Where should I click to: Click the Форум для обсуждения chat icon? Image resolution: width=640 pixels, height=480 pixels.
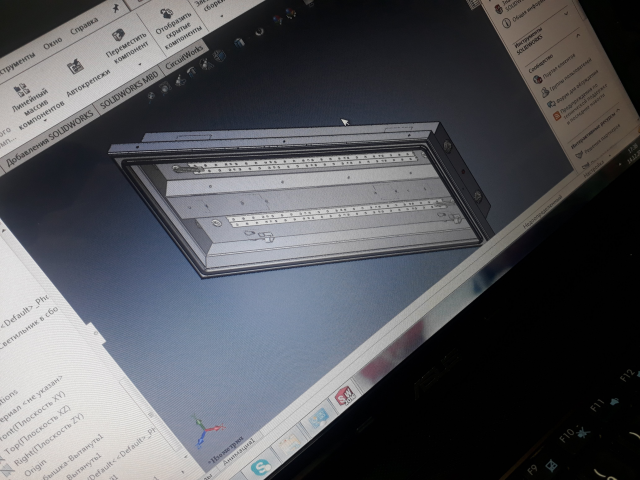point(551,104)
